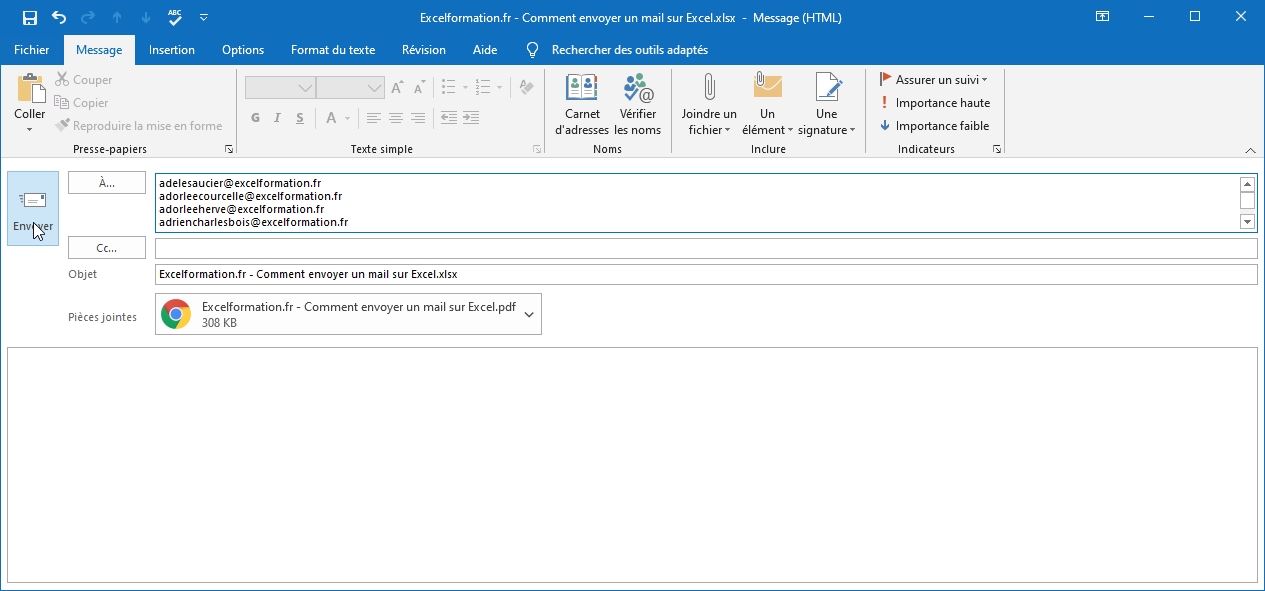Screen dimensions: 1265x591
Task: Align text left
Action: (374, 118)
